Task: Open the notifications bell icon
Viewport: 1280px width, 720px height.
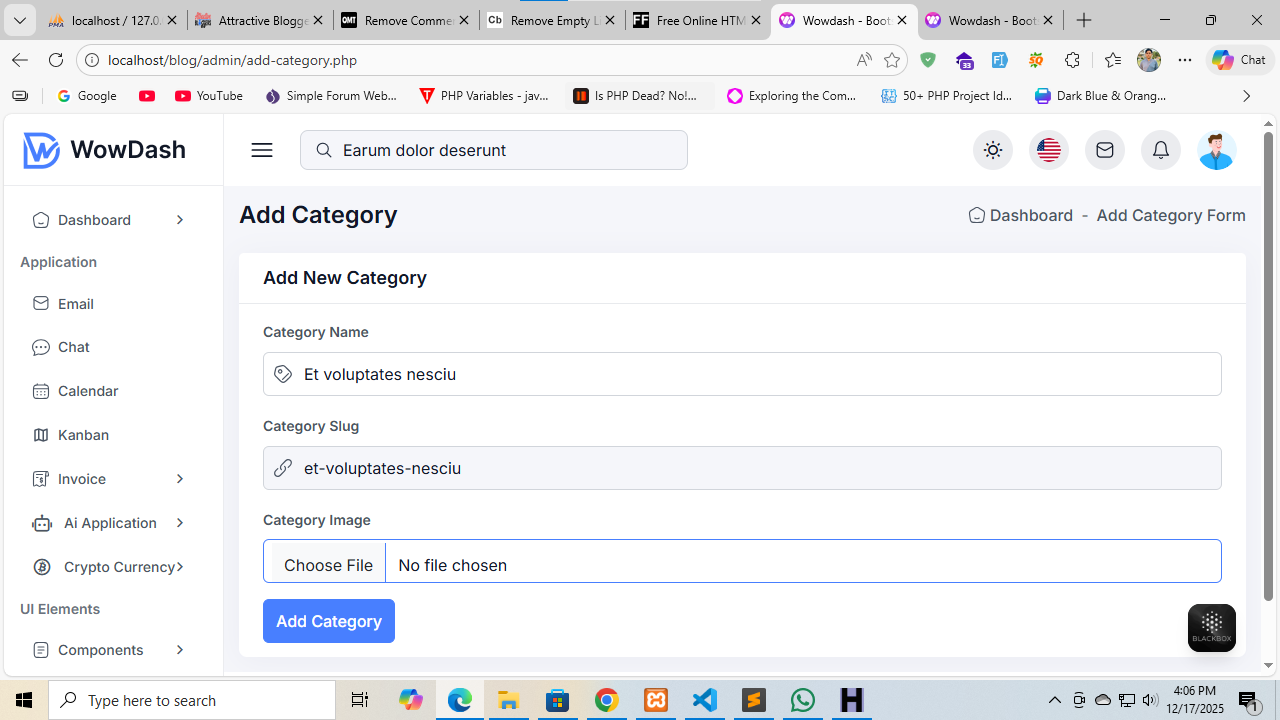Action: pos(1160,150)
